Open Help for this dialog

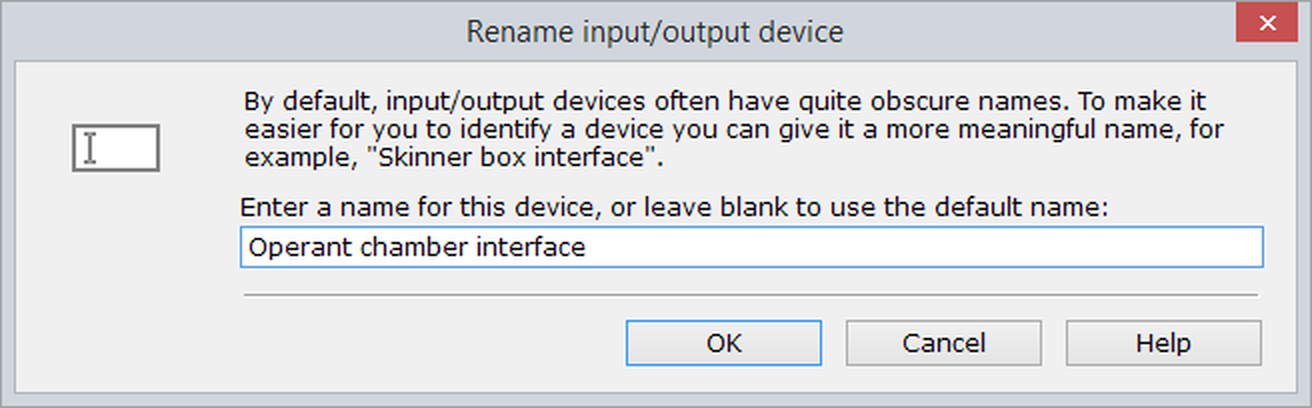pos(1163,343)
